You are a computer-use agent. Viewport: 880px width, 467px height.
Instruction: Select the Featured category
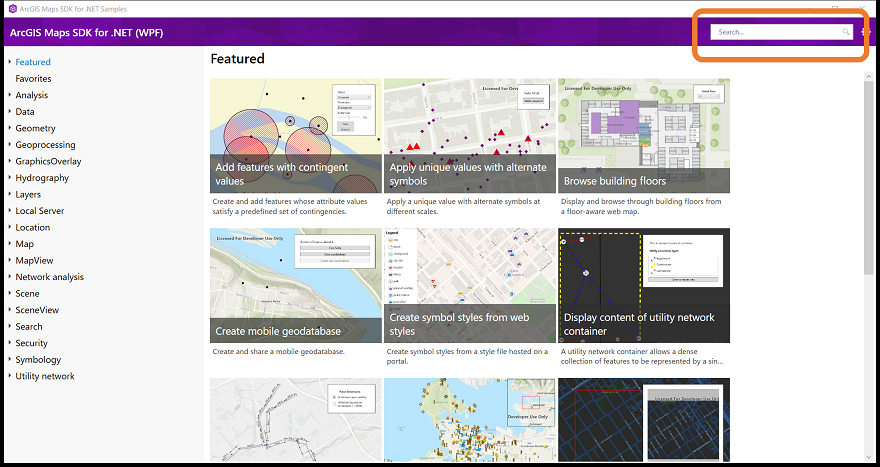[x=33, y=62]
